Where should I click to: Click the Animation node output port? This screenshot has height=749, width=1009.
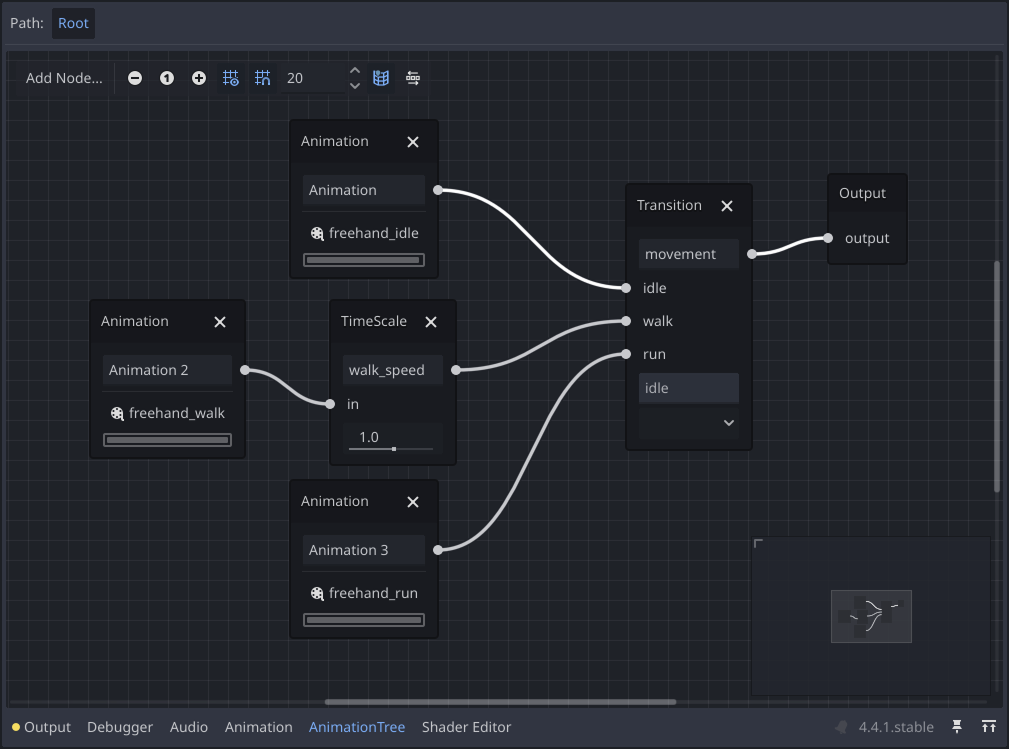438,190
